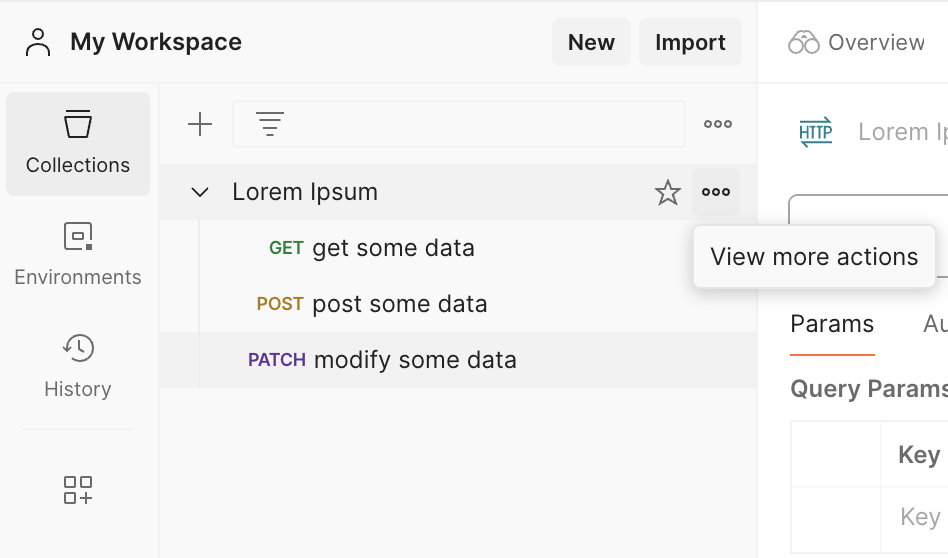Screen dimensions: 948x558
Task: Open the Collections sidebar panel
Action: pyautogui.click(x=78, y=144)
